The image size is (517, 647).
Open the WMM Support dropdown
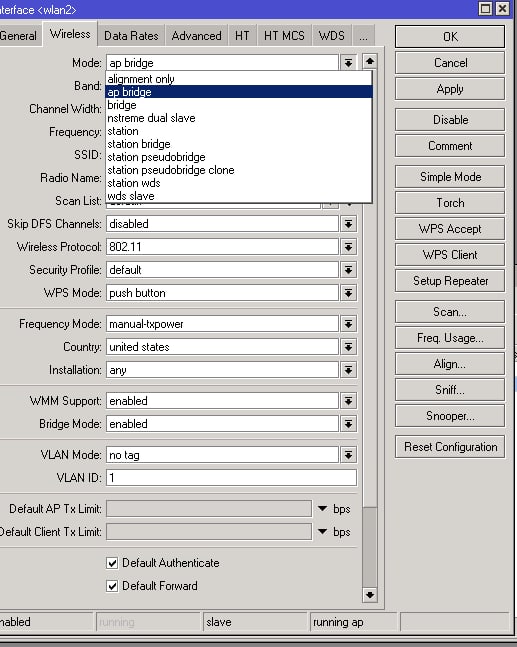click(x=348, y=401)
